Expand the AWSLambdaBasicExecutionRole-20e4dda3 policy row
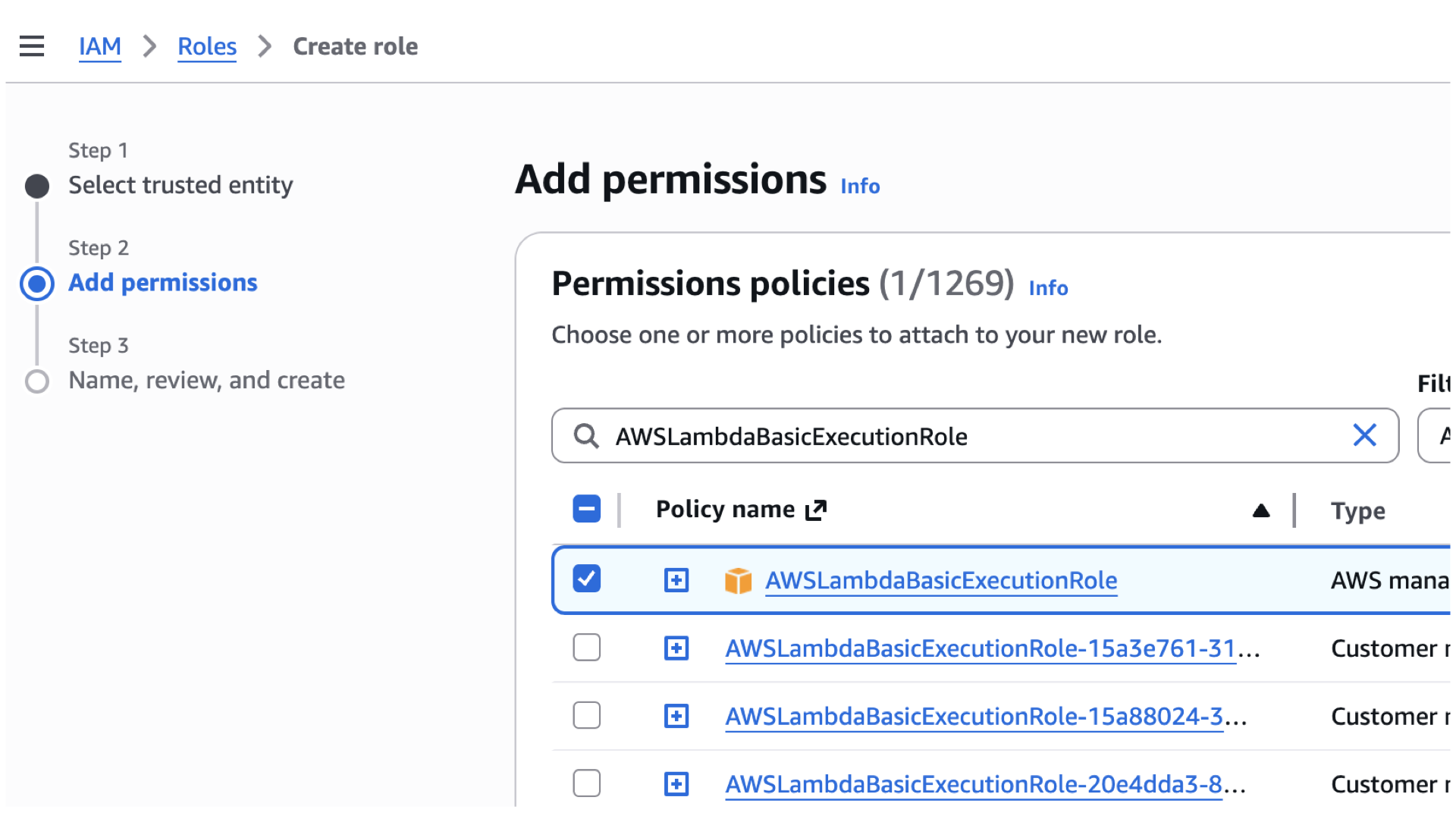This screenshot has width=1456, height=819. tap(676, 783)
